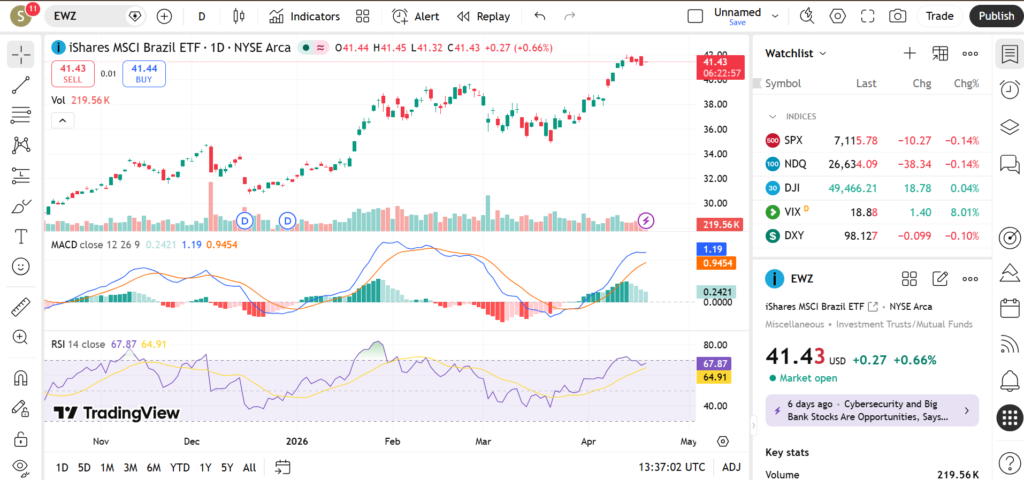Select the Trend Line drawing tool
Screen dimensions: 1024x480
(20, 86)
